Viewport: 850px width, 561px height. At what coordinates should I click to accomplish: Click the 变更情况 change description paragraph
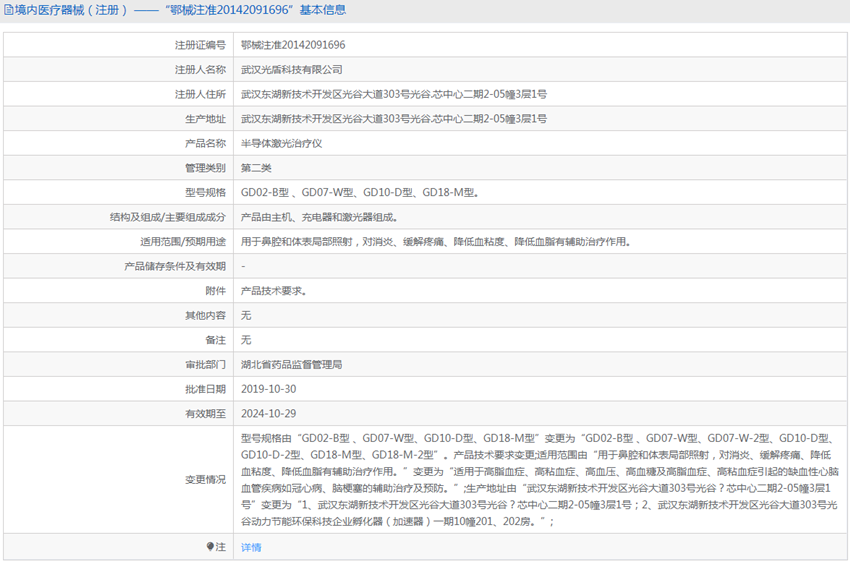540,480
